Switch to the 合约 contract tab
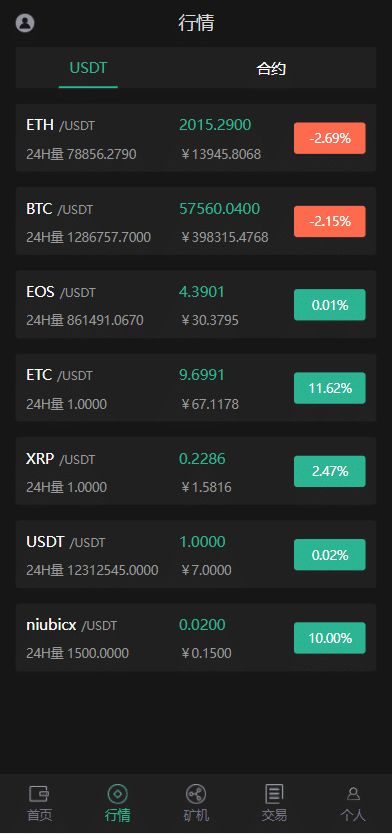This screenshot has height=834, width=392. click(271, 68)
